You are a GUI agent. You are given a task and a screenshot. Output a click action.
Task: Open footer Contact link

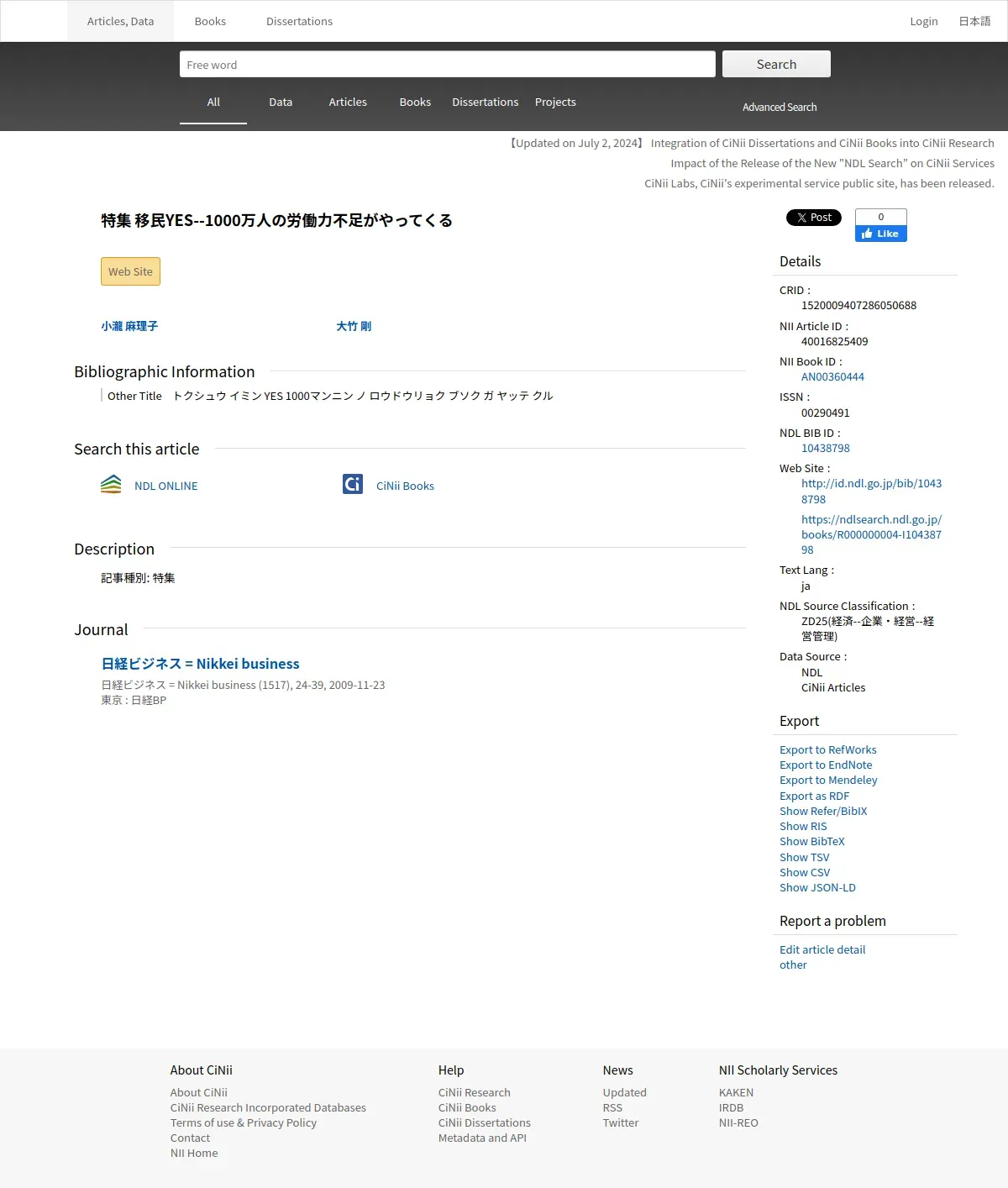(190, 1138)
